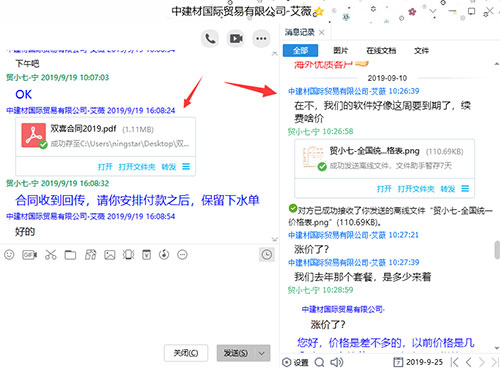Click the message record scroll up arrow
Viewport: 500px width, 369px height.
point(497,64)
